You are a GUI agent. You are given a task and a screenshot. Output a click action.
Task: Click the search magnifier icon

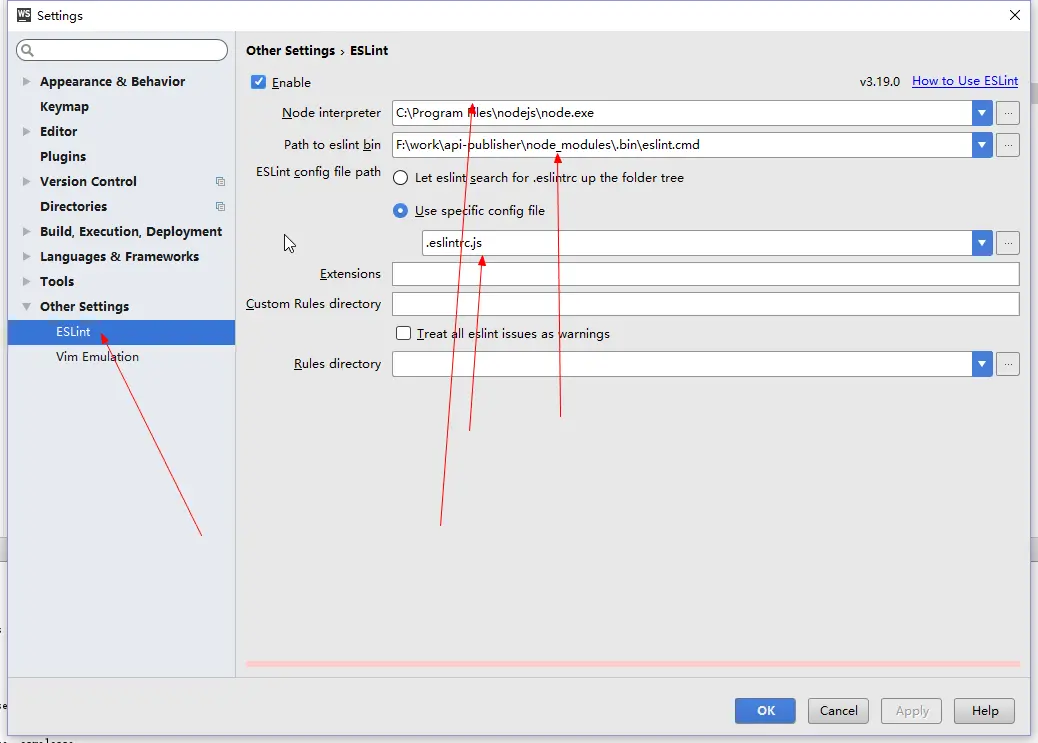[27, 50]
